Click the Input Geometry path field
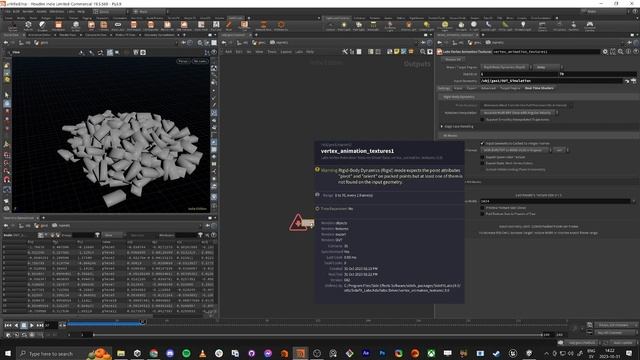The width and height of the screenshot is (640, 360). point(551,81)
